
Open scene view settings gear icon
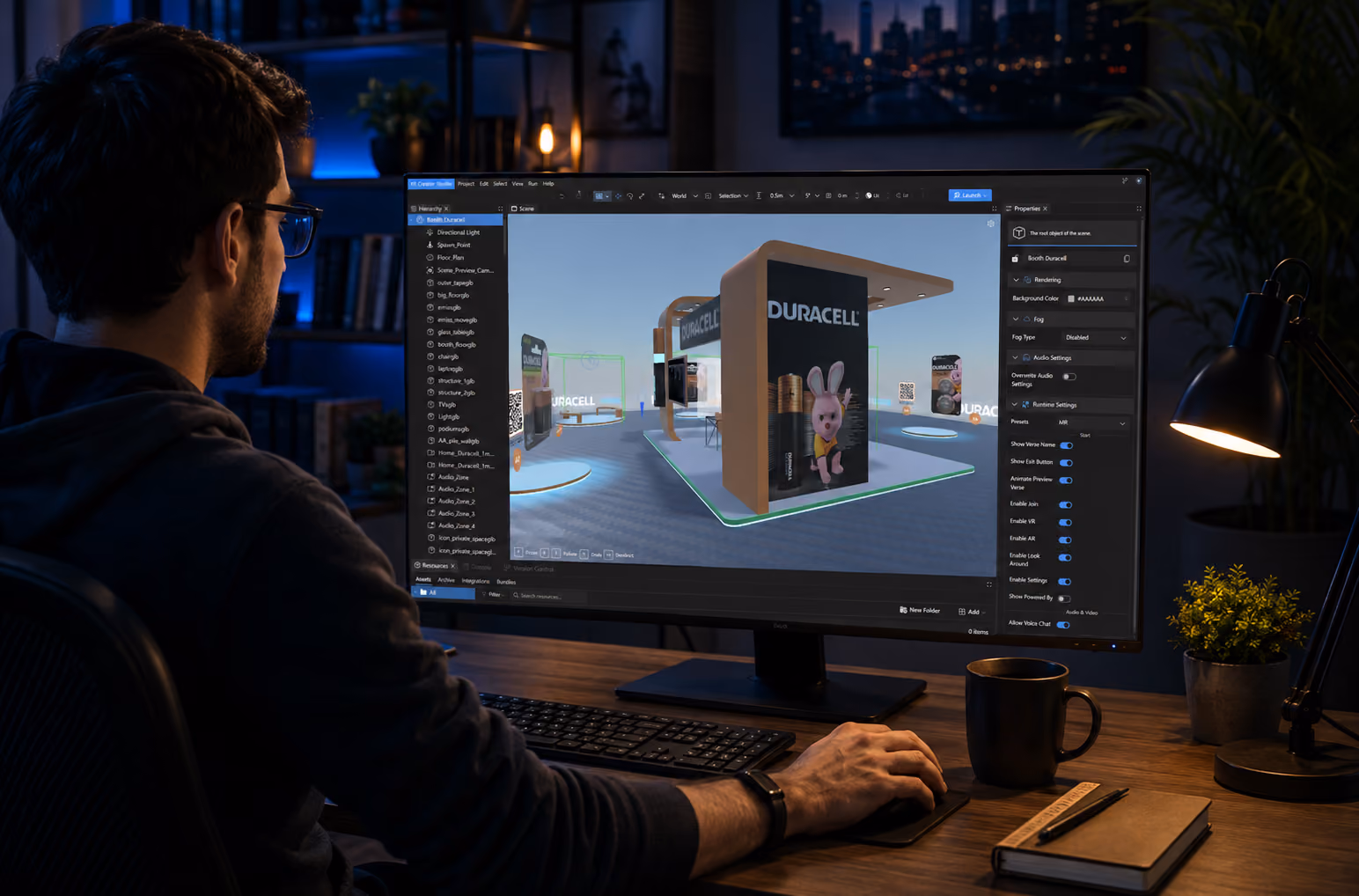coord(990,224)
